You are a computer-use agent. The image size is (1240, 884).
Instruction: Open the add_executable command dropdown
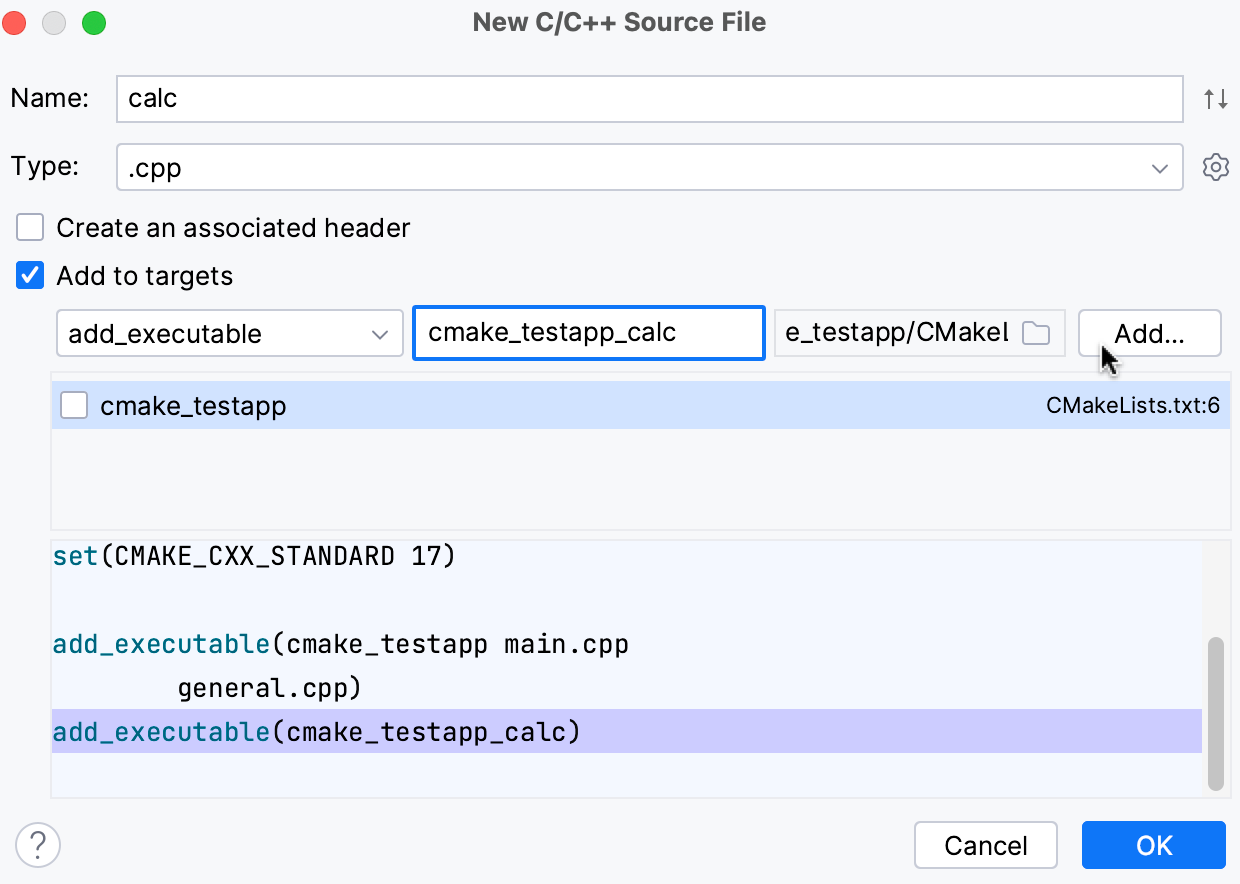229,333
